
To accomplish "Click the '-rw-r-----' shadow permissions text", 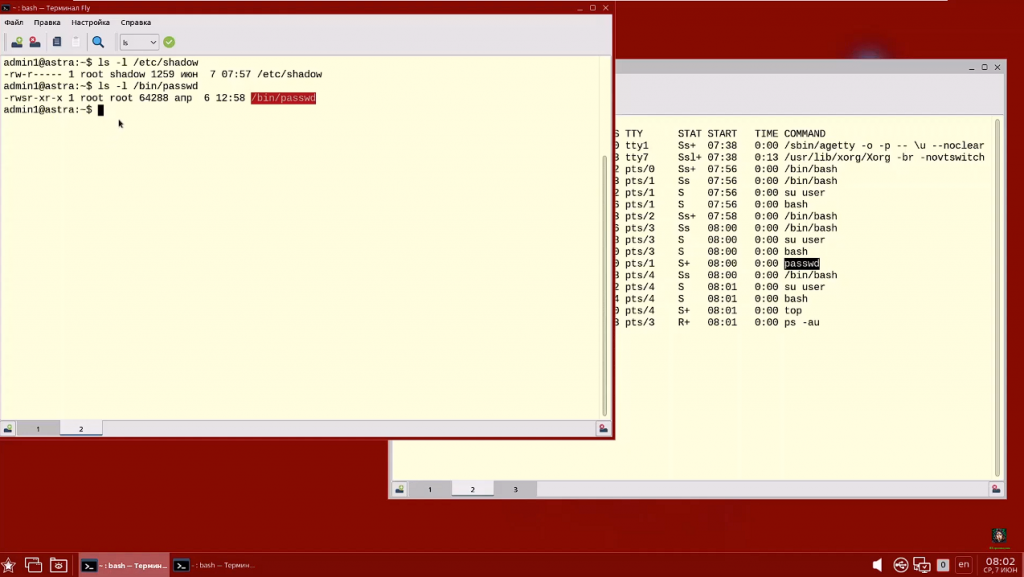I will coord(33,74).
